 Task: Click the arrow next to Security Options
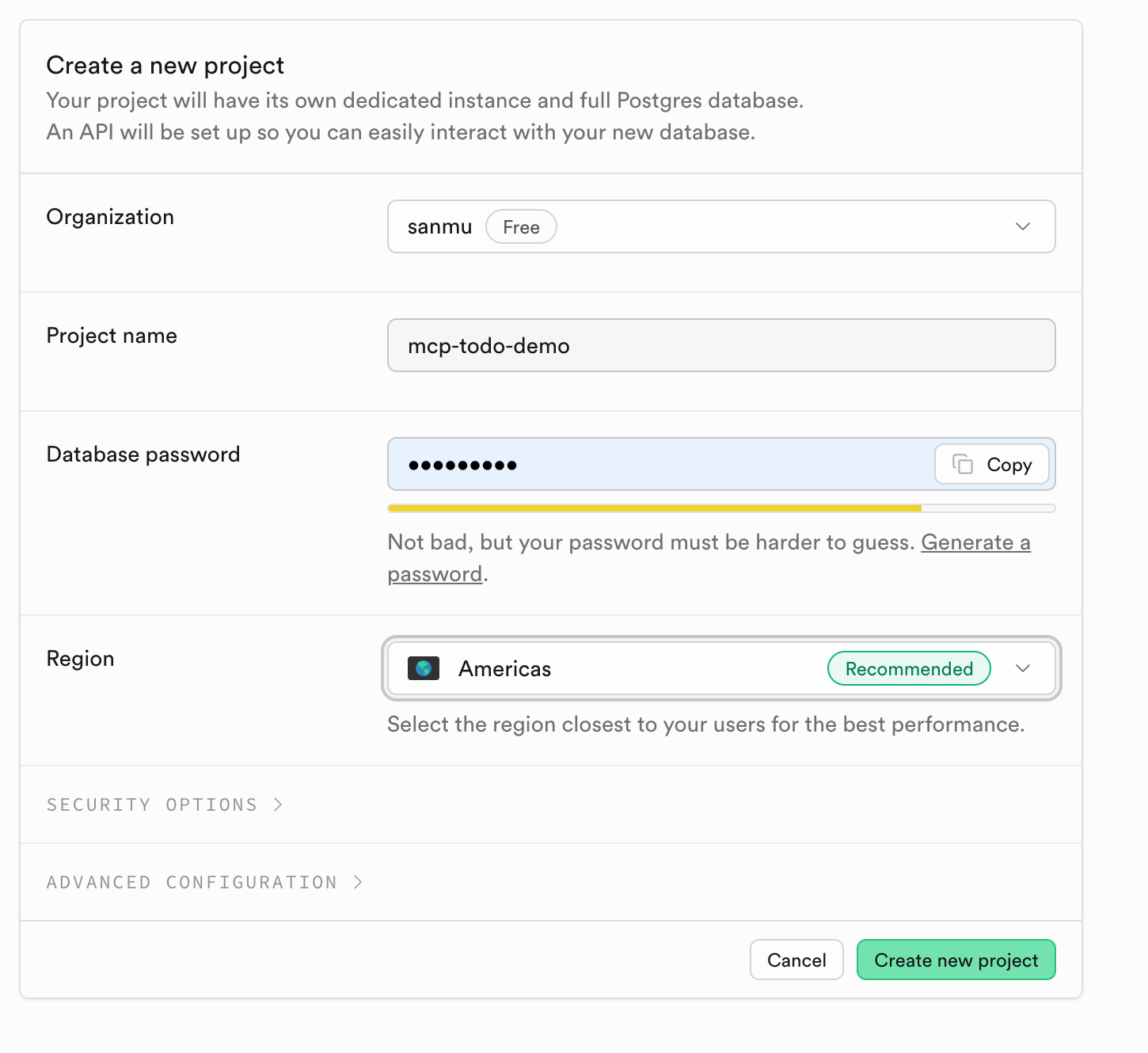(x=278, y=804)
